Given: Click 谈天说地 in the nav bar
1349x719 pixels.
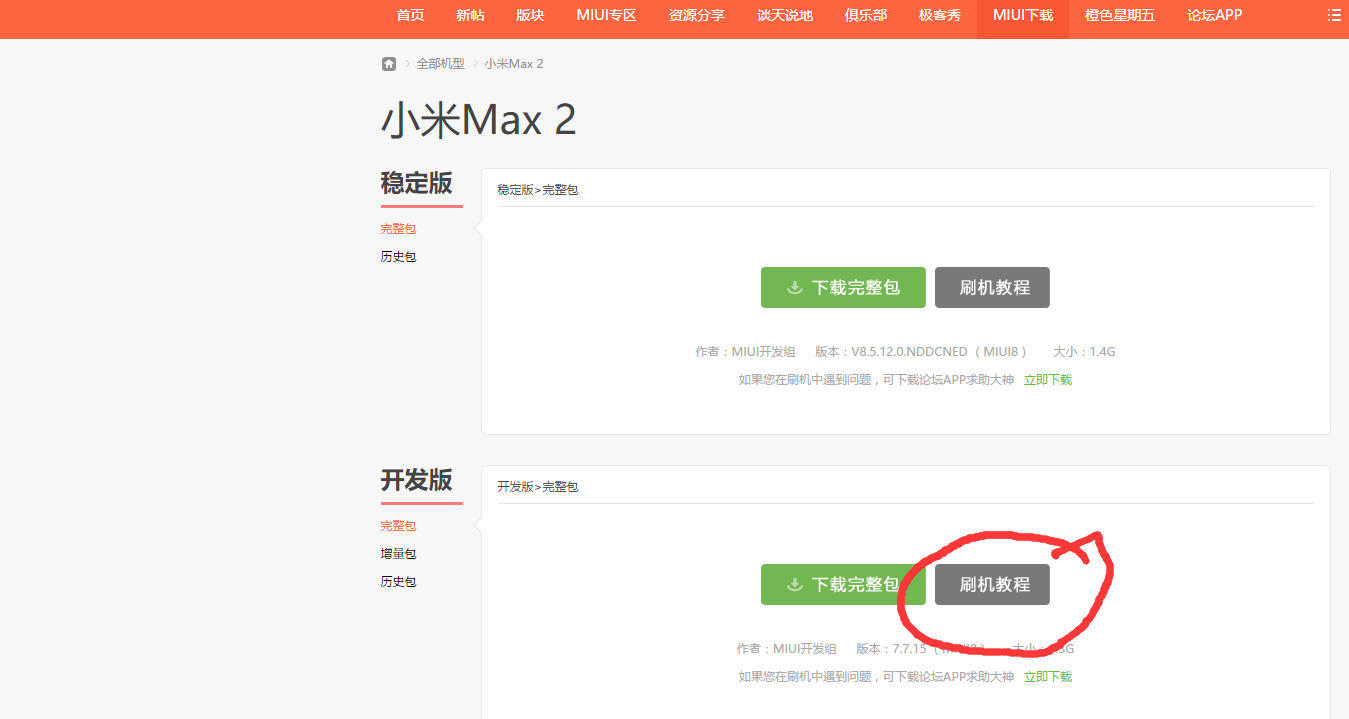Looking at the screenshot, I should click(785, 15).
